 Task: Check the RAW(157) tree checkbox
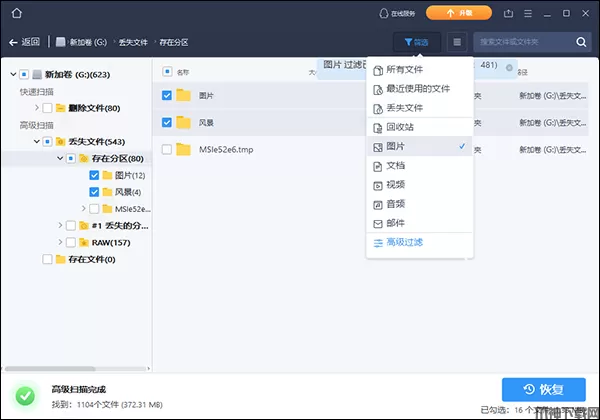click(x=71, y=243)
